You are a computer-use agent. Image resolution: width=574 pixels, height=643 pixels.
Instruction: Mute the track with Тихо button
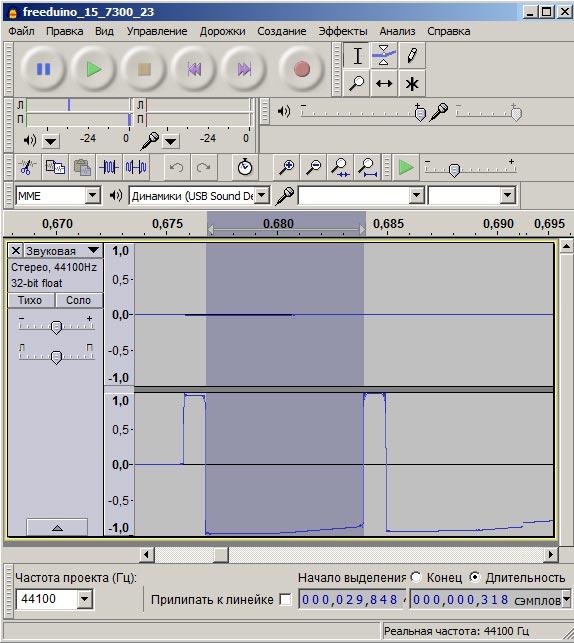30,300
